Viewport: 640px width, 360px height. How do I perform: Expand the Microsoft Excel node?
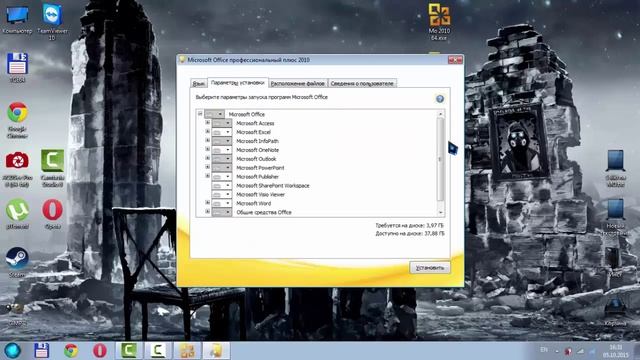207,131
